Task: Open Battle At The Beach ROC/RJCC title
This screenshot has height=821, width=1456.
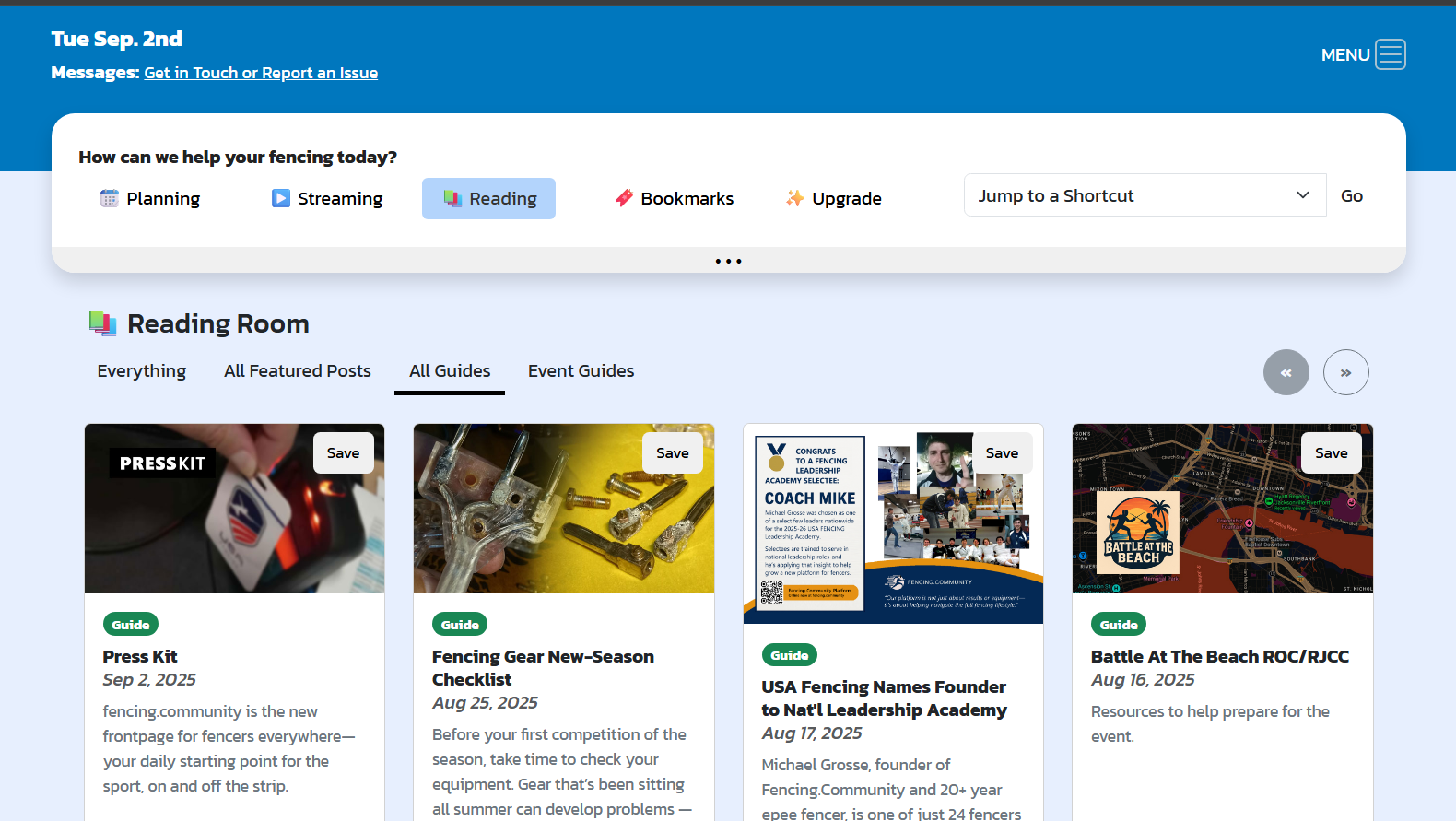Action: pos(1220,656)
